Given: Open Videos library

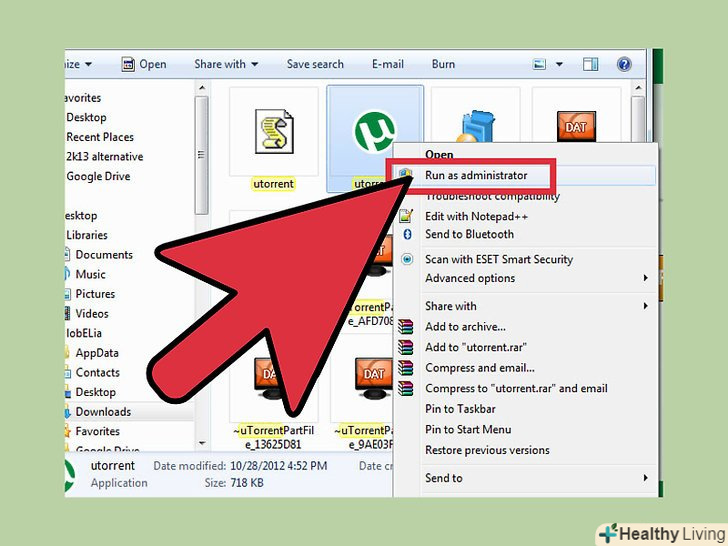Looking at the screenshot, I should pyautogui.click(x=92, y=313).
